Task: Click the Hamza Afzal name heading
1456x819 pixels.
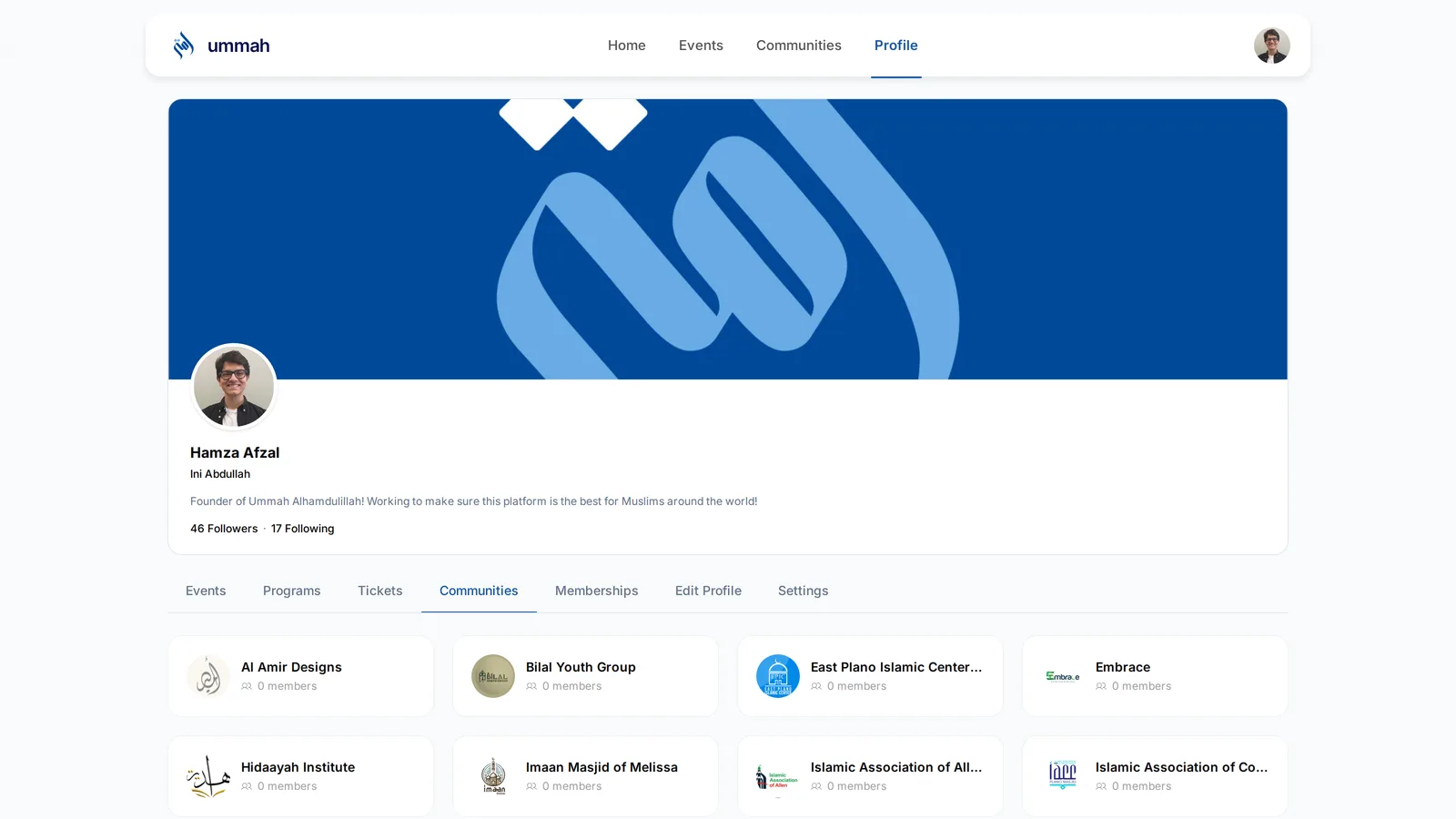Action: tap(235, 452)
